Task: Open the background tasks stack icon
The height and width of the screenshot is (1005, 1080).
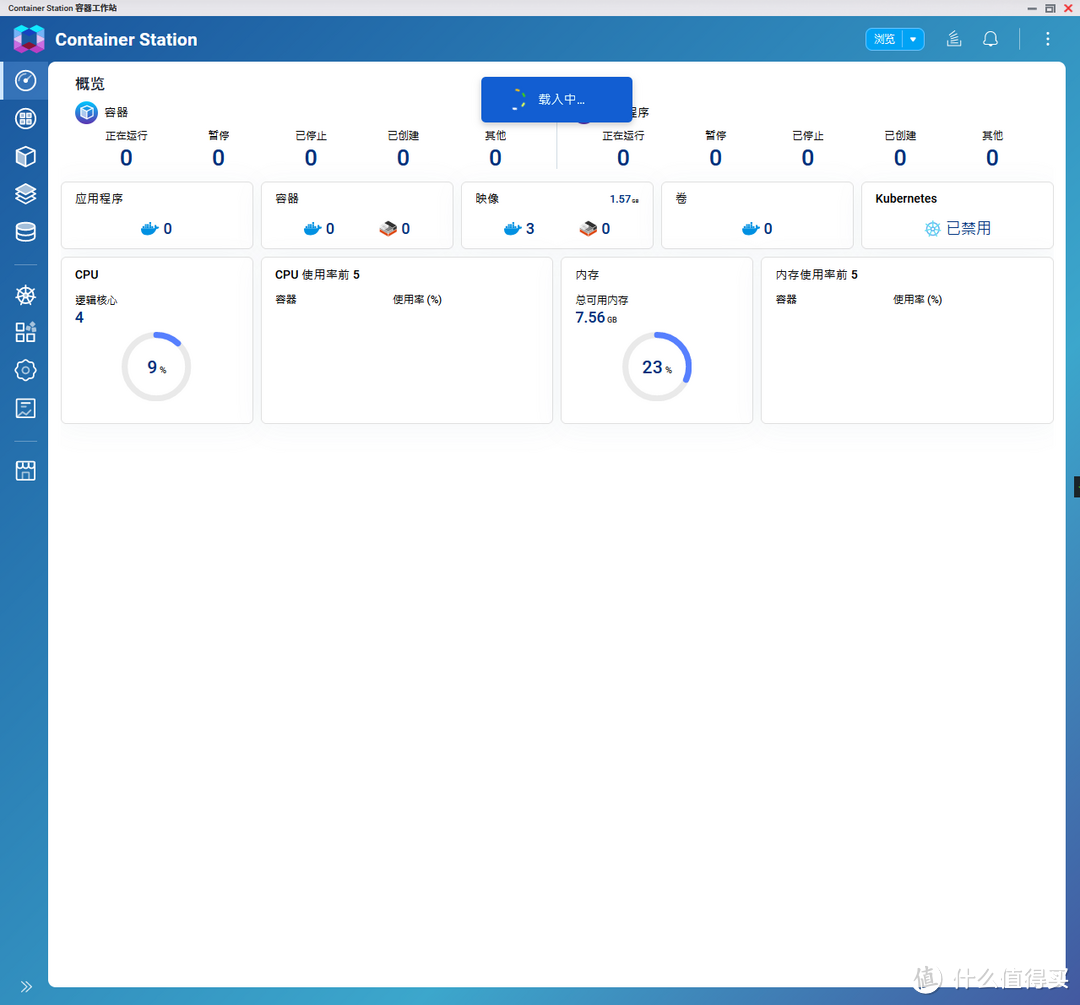Action: point(954,39)
